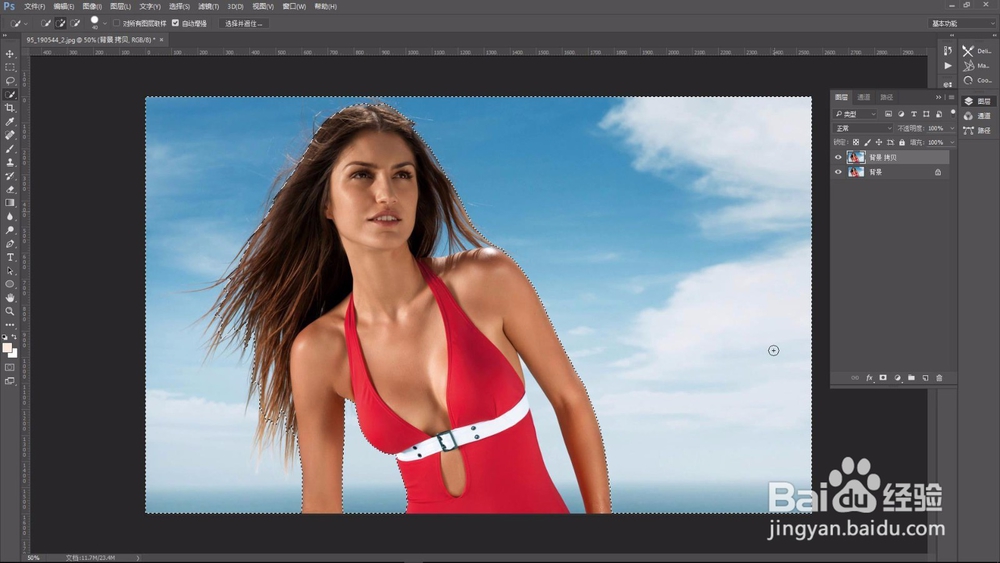The width and height of the screenshot is (1000, 563).
Task: Open the 正常 blend mode dropdown
Action: [x=864, y=128]
